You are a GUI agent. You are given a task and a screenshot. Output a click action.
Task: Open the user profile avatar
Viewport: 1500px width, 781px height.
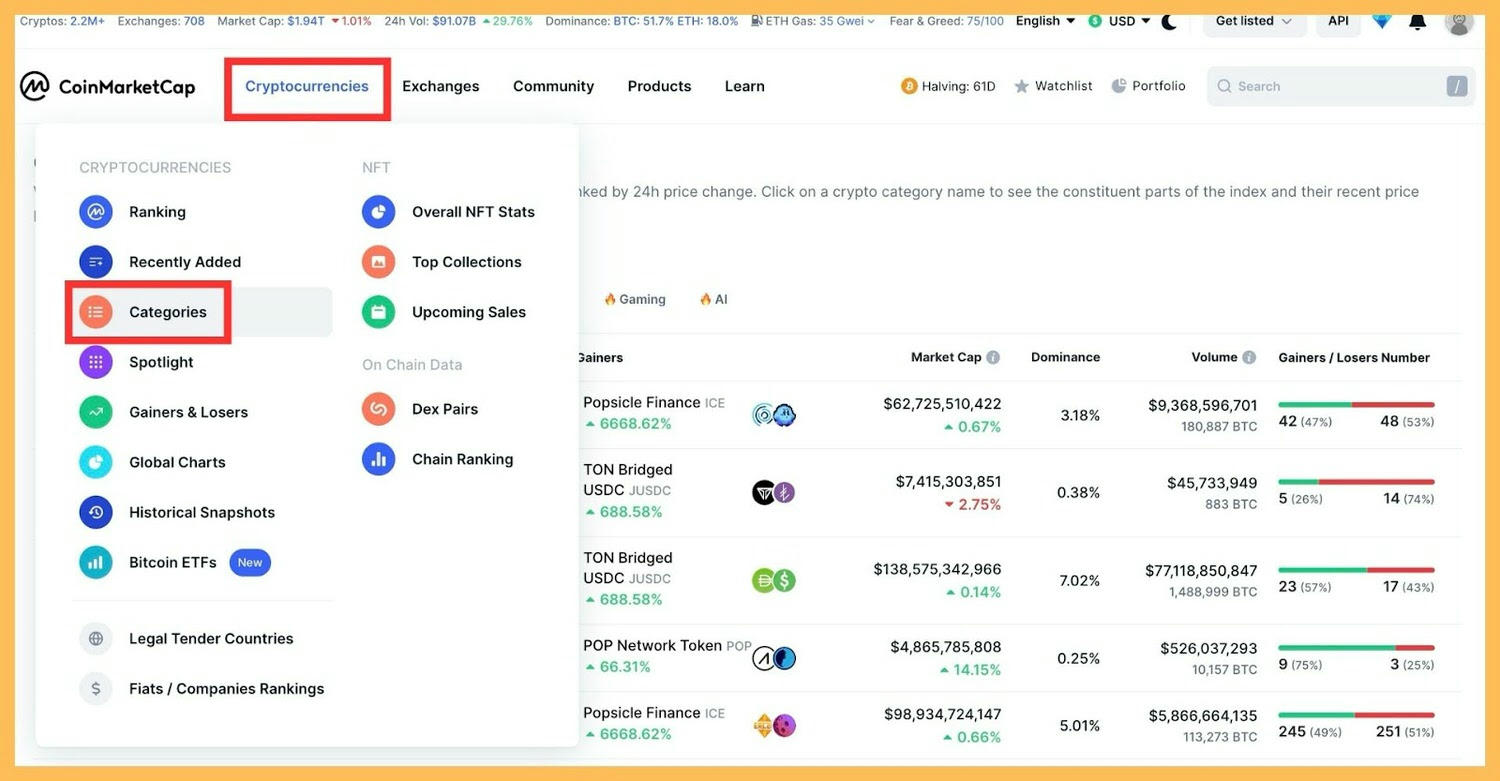[1459, 21]
